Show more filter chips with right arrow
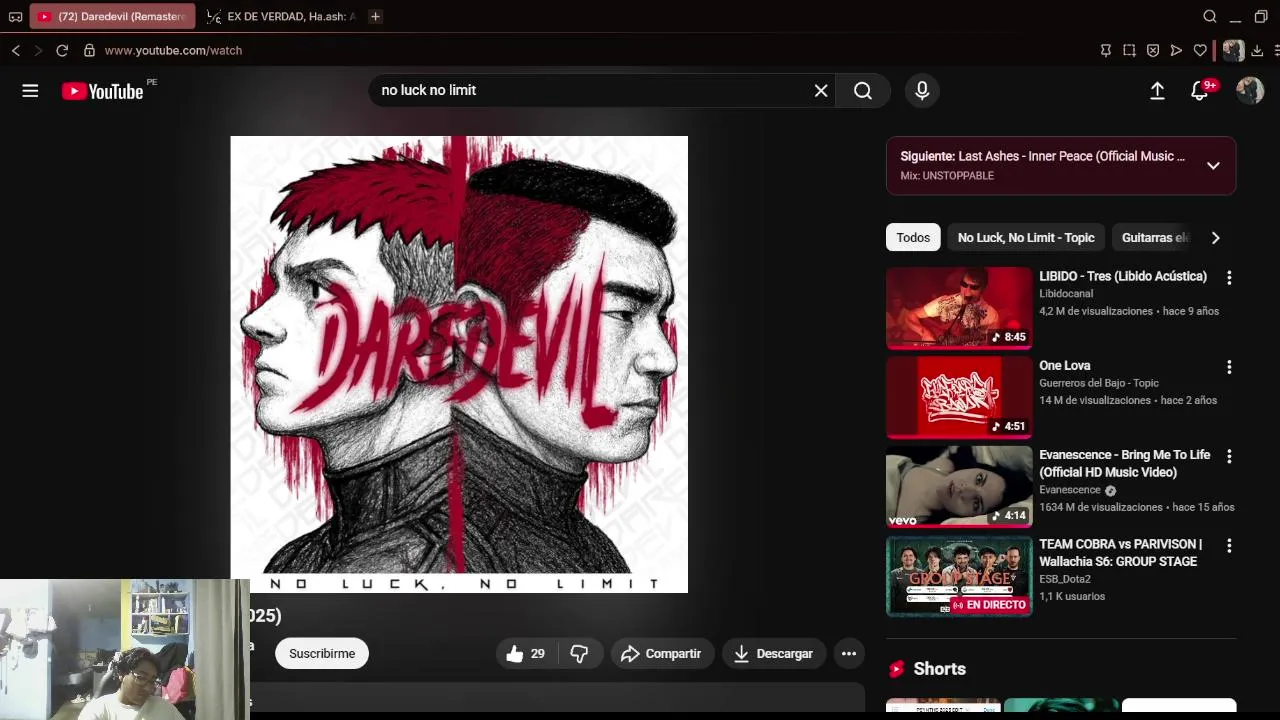 (1215, 238)
